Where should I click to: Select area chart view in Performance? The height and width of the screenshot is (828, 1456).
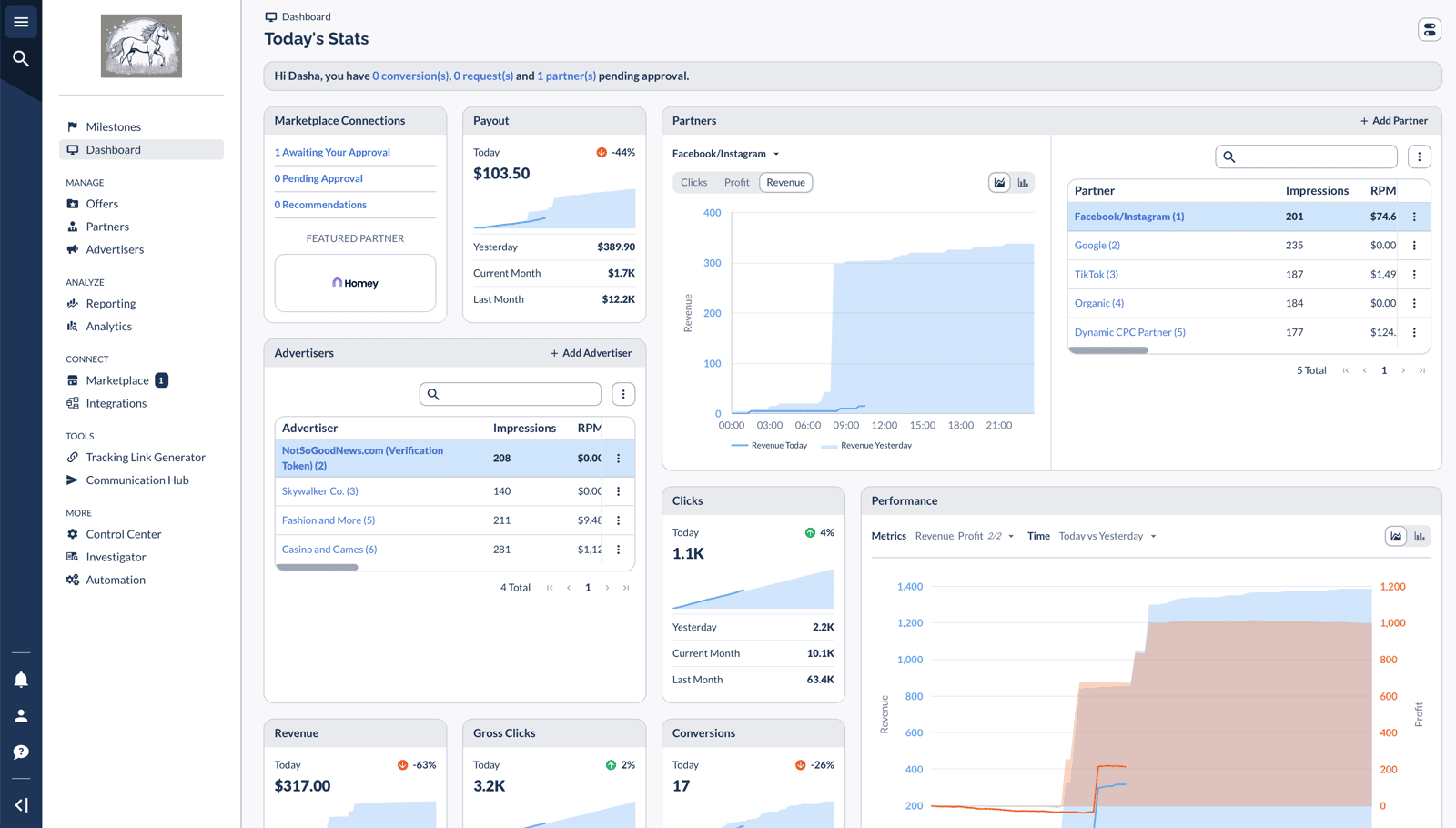[1396, 536]
